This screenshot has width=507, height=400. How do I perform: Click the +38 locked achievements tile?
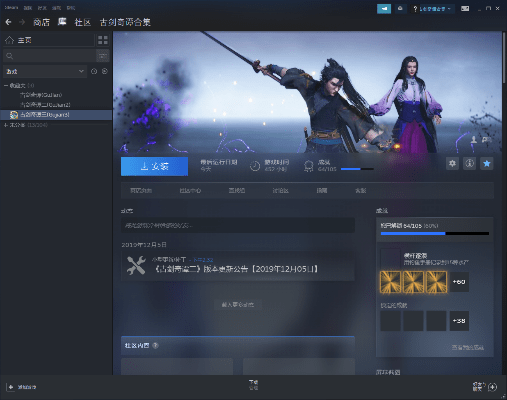pos(459,321)
